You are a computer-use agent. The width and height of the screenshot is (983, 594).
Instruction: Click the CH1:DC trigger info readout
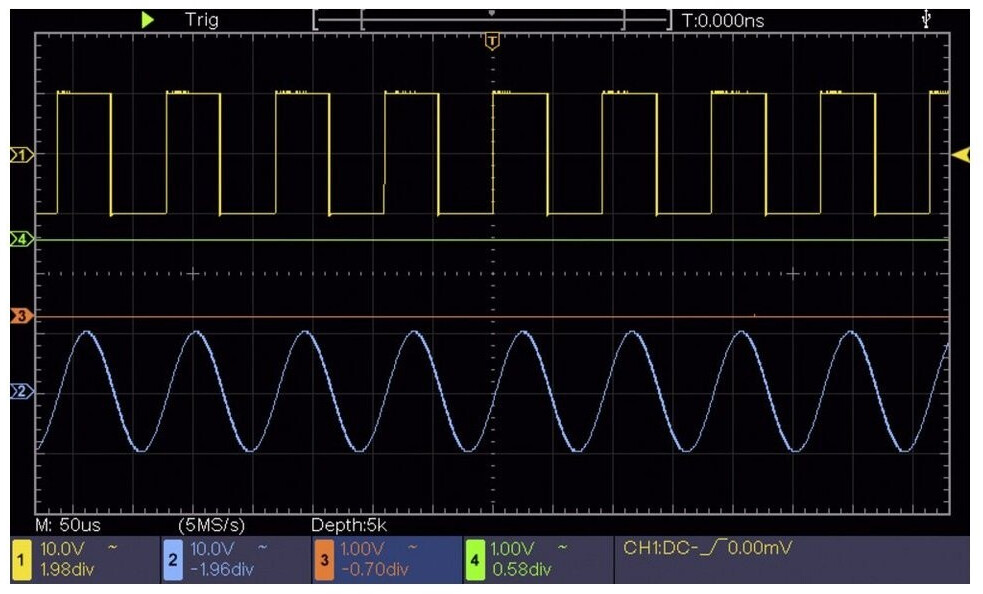click(x=707, y=548)
